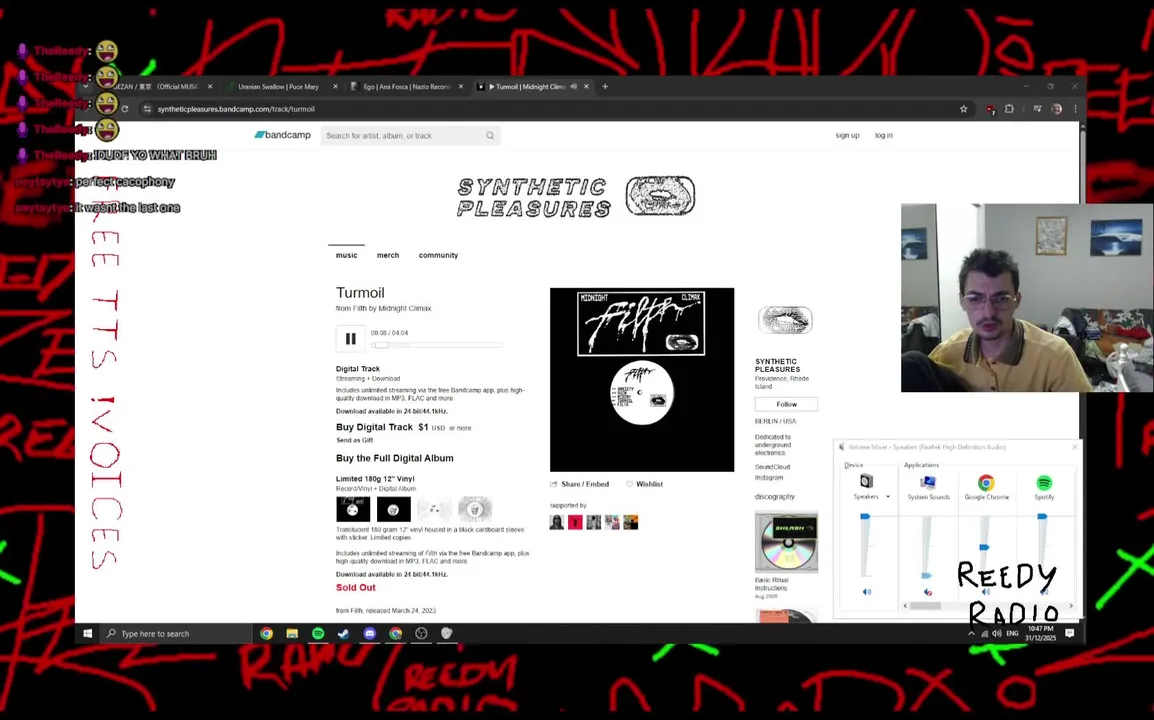Click the red extension icon in Chrome toolbar
This screenshot has height=720, width=1154.
[x=991, y=110]
